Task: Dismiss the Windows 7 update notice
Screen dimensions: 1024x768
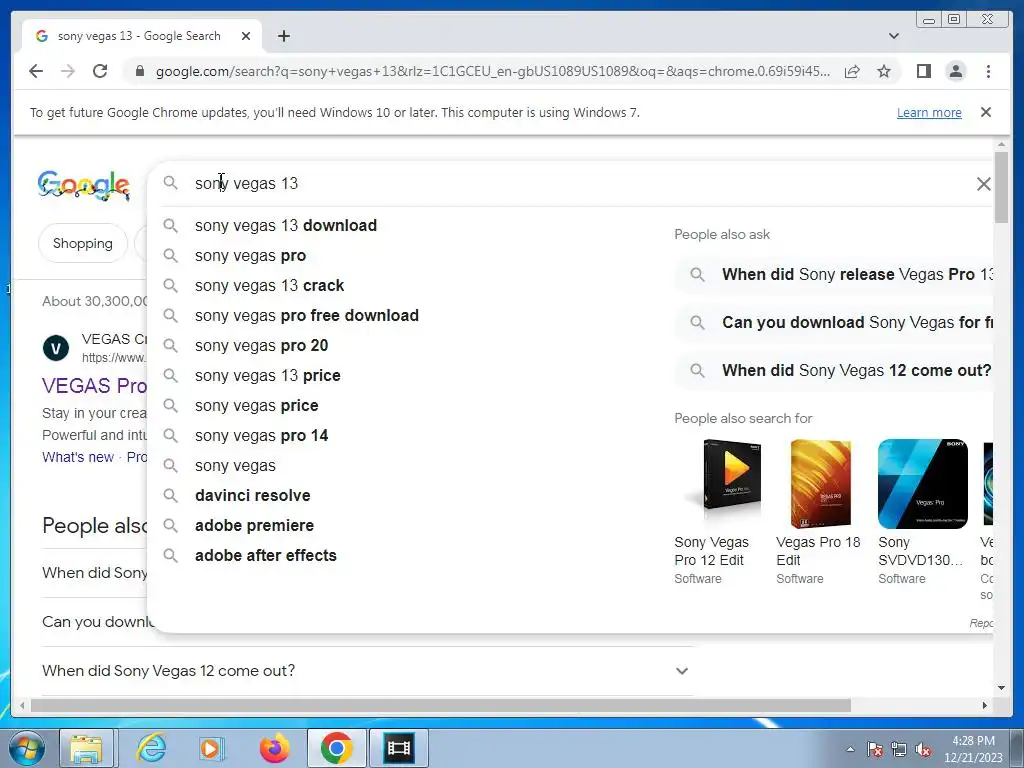Action: 985,112
